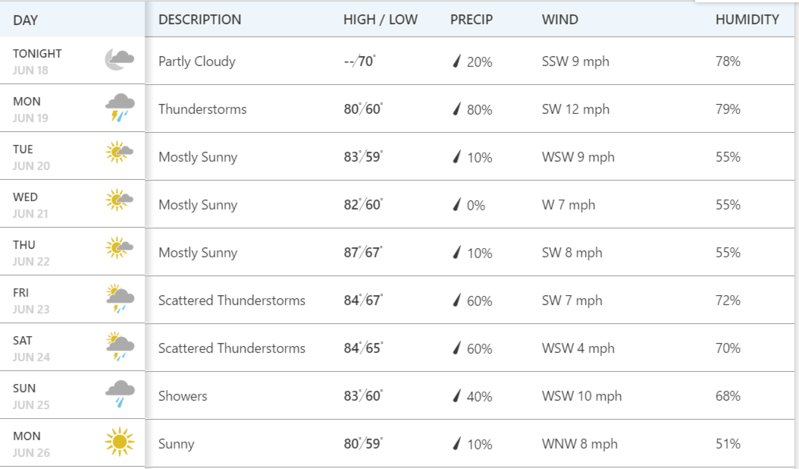799x469 pixels.
Task: Select the DAY column header
Action: (x=25, y=20)
